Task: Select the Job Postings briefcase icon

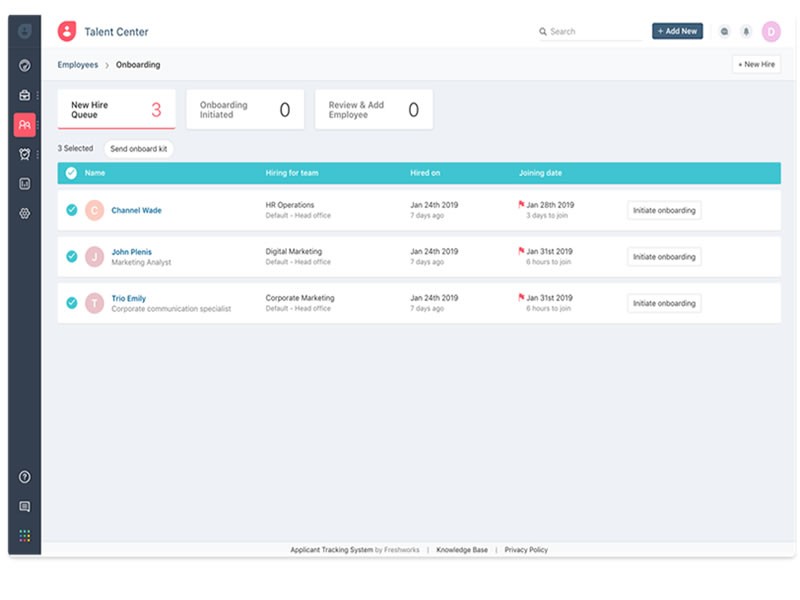Action: (x=23, y=96)
